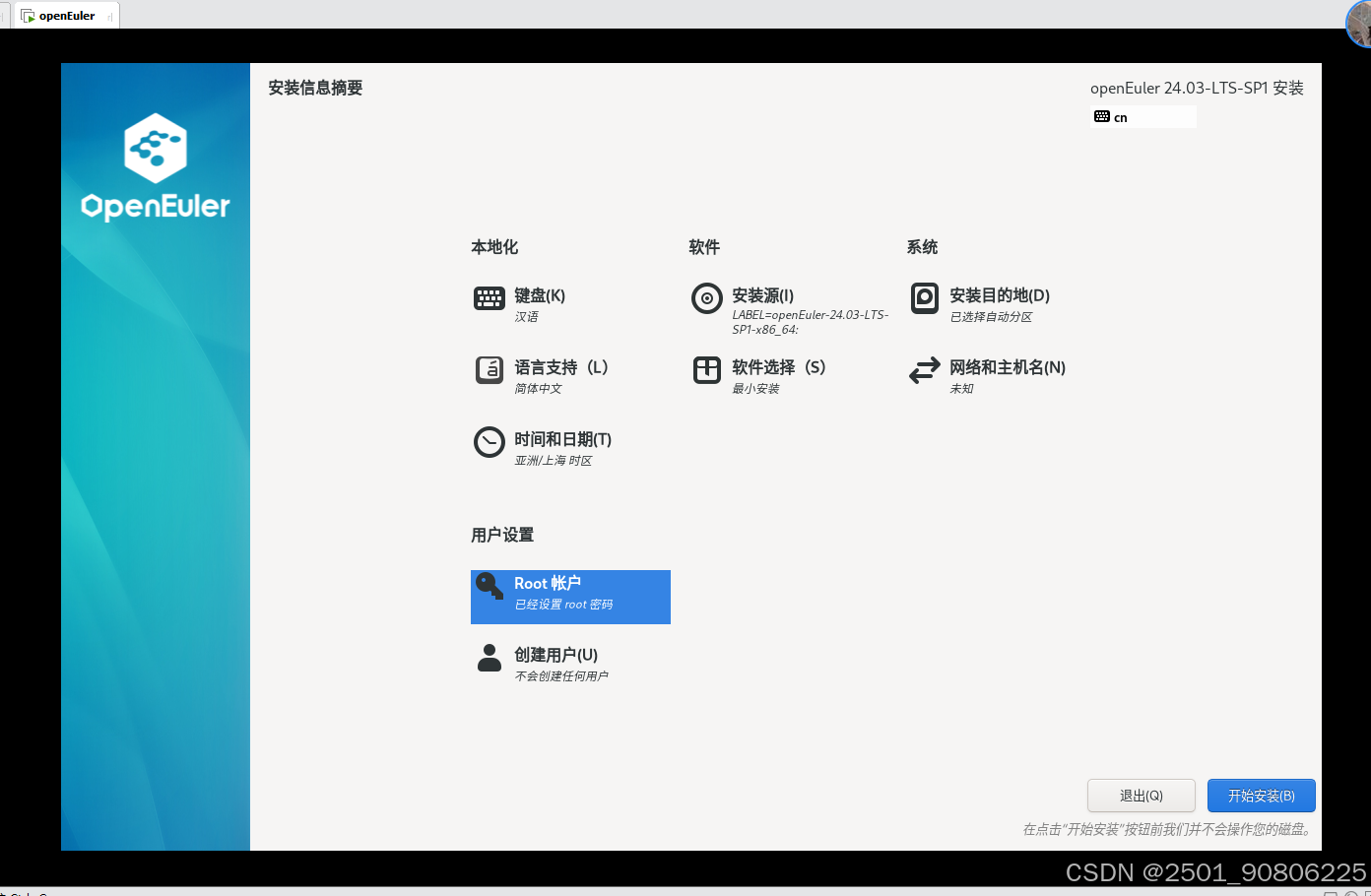1371x896 pixels.
Task: Open 创建用户(U) user creation
Action: [x=556, y=655]
